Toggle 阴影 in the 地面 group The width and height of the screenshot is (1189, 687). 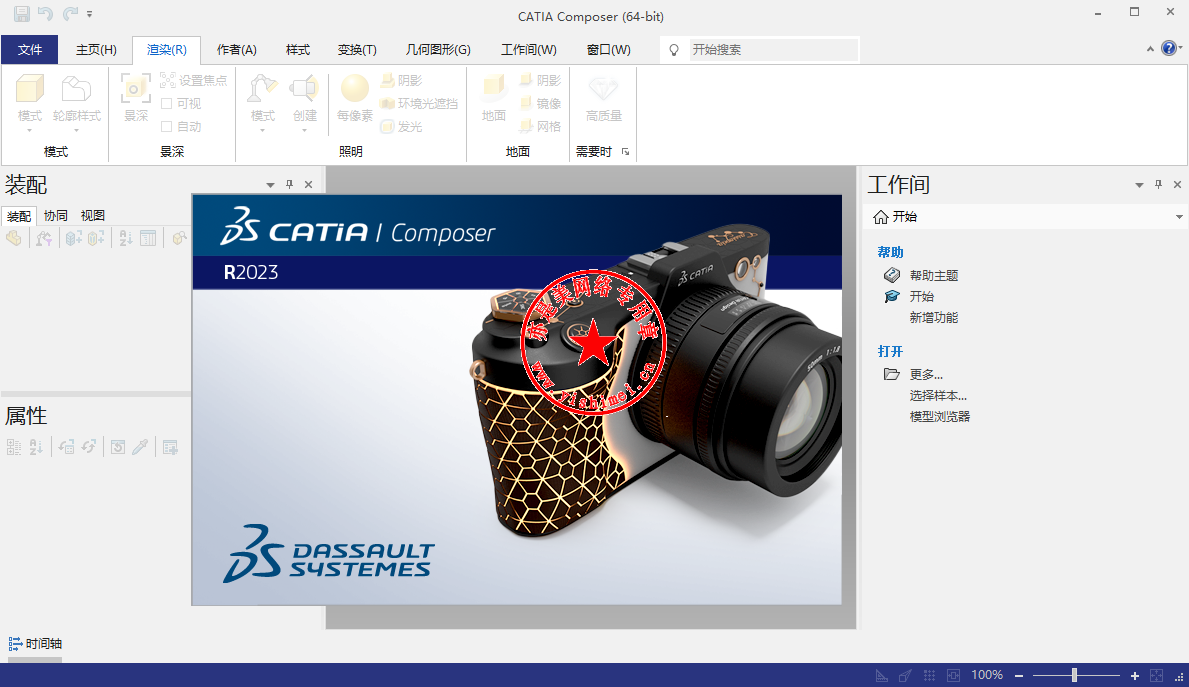click(541, 80)
